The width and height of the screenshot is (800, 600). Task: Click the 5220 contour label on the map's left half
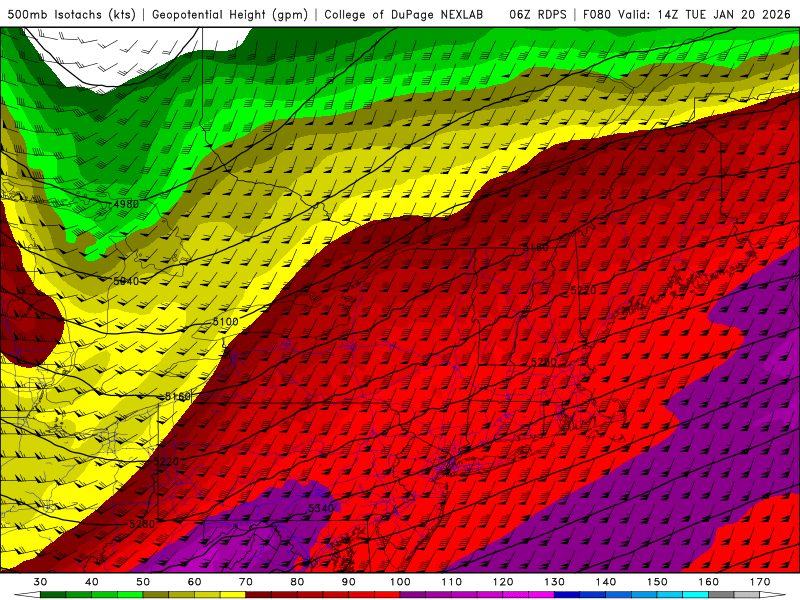tap(166, 461)
